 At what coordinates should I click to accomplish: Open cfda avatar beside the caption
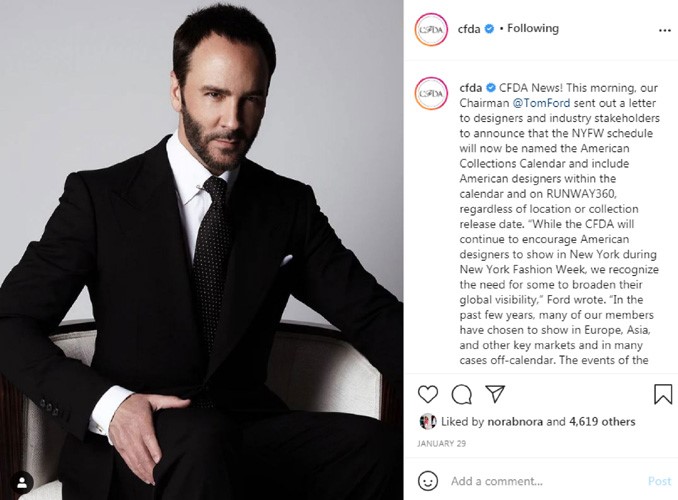pos(431,93)
